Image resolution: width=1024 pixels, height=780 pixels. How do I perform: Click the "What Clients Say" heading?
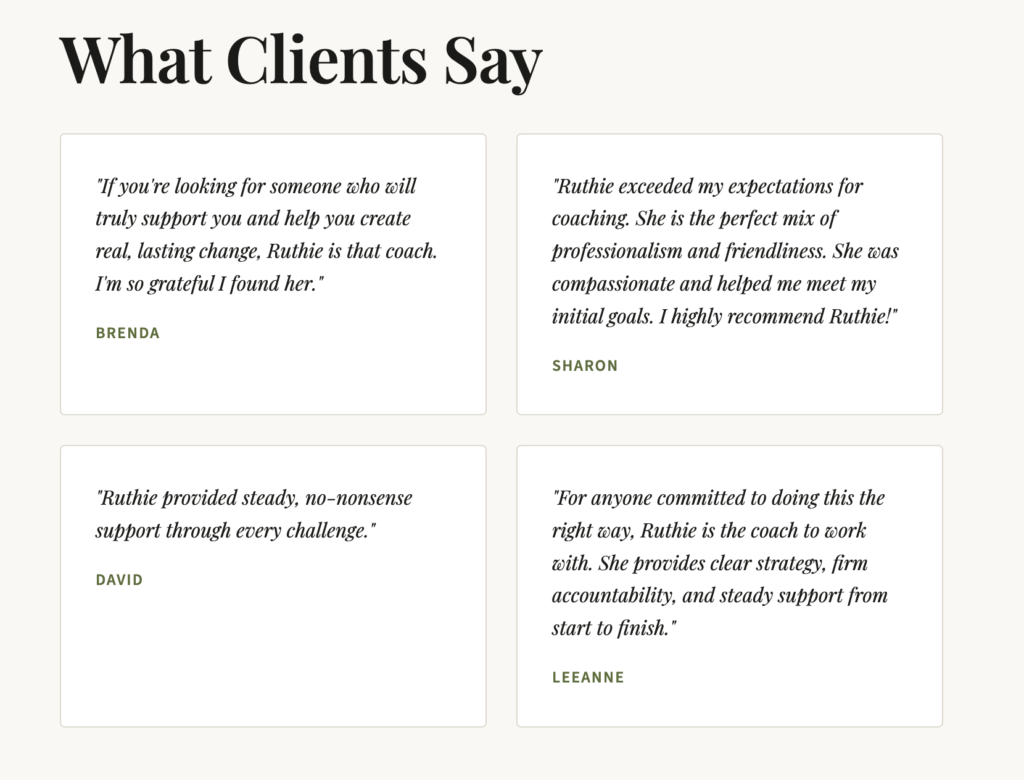click(300, 60)
